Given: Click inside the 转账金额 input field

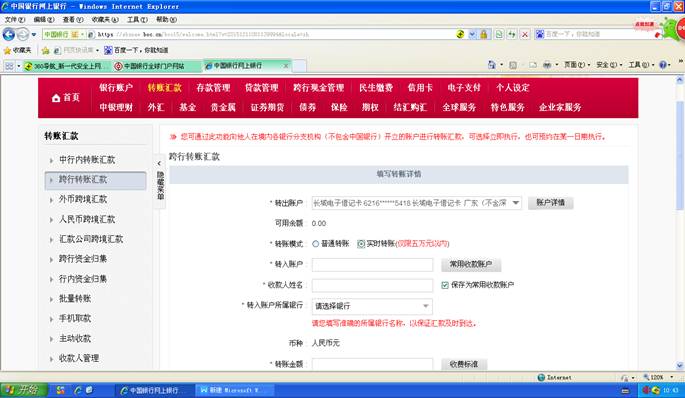Looking at the screenshot, I should coord(372,364).
